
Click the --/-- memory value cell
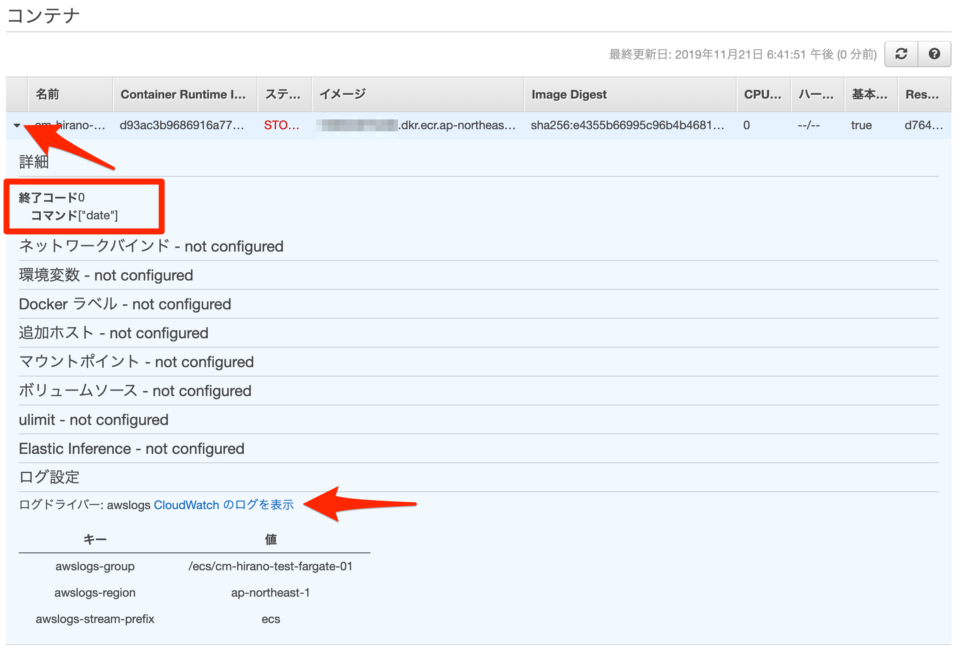[x=809, y=126]
